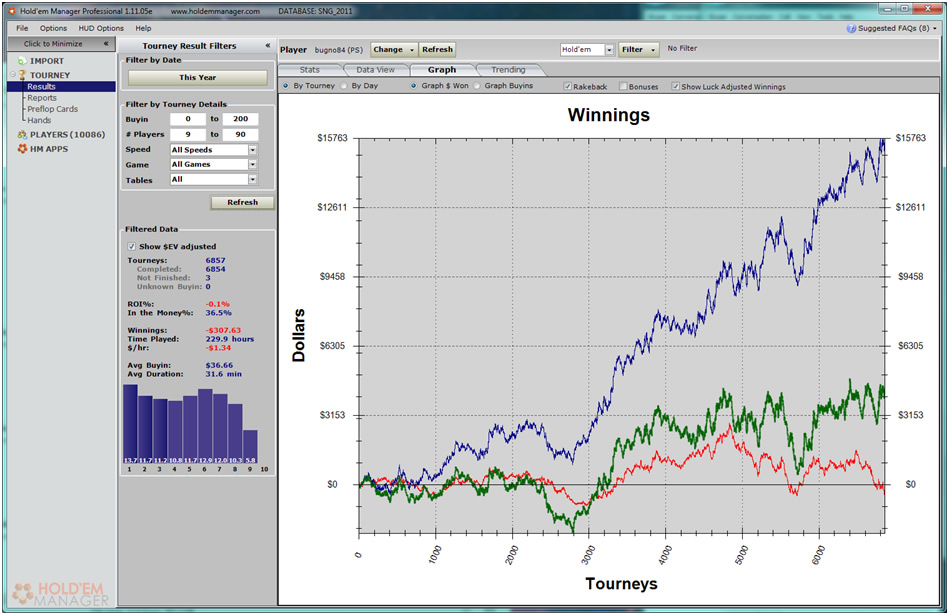The height and width of the screenshot is (615, 949).
Task: Expand Suggested FAQs dropdown arrow
Action: (x=935, y=28)
